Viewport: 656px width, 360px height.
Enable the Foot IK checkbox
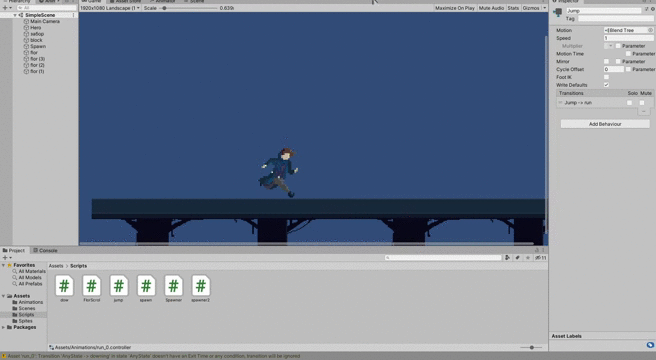pyautogui.click(x=606, y=77)
